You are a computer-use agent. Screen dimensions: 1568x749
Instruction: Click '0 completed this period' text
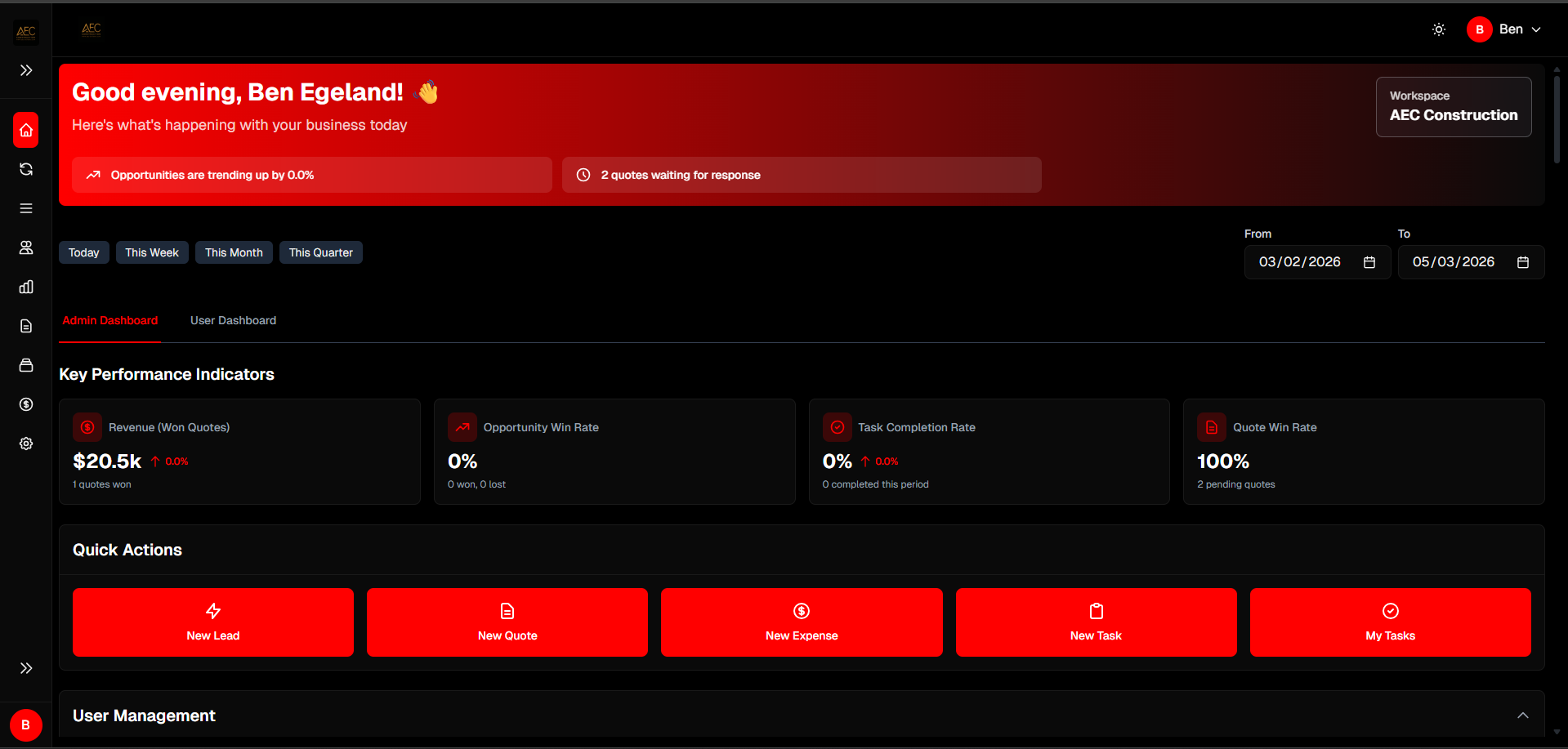tap(875, 484)
